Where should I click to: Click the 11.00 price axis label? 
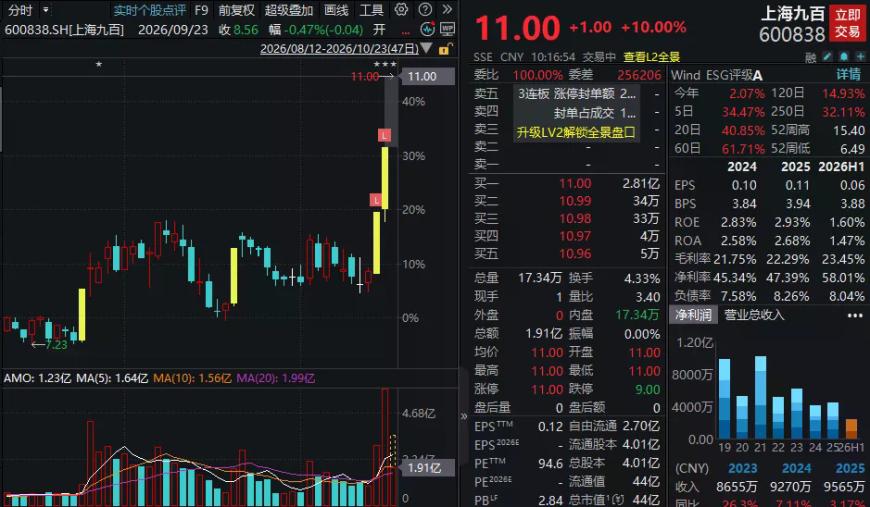[x=428, y=77]
